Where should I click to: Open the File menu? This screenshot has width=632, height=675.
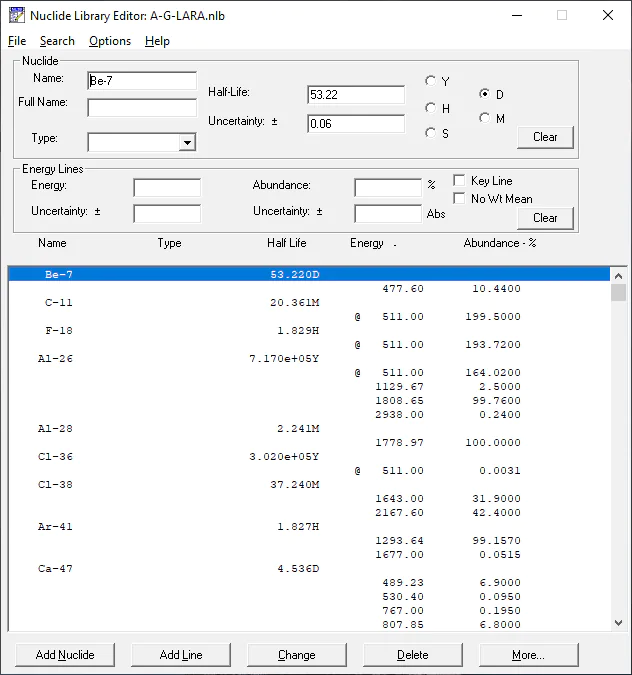point(17,41)
